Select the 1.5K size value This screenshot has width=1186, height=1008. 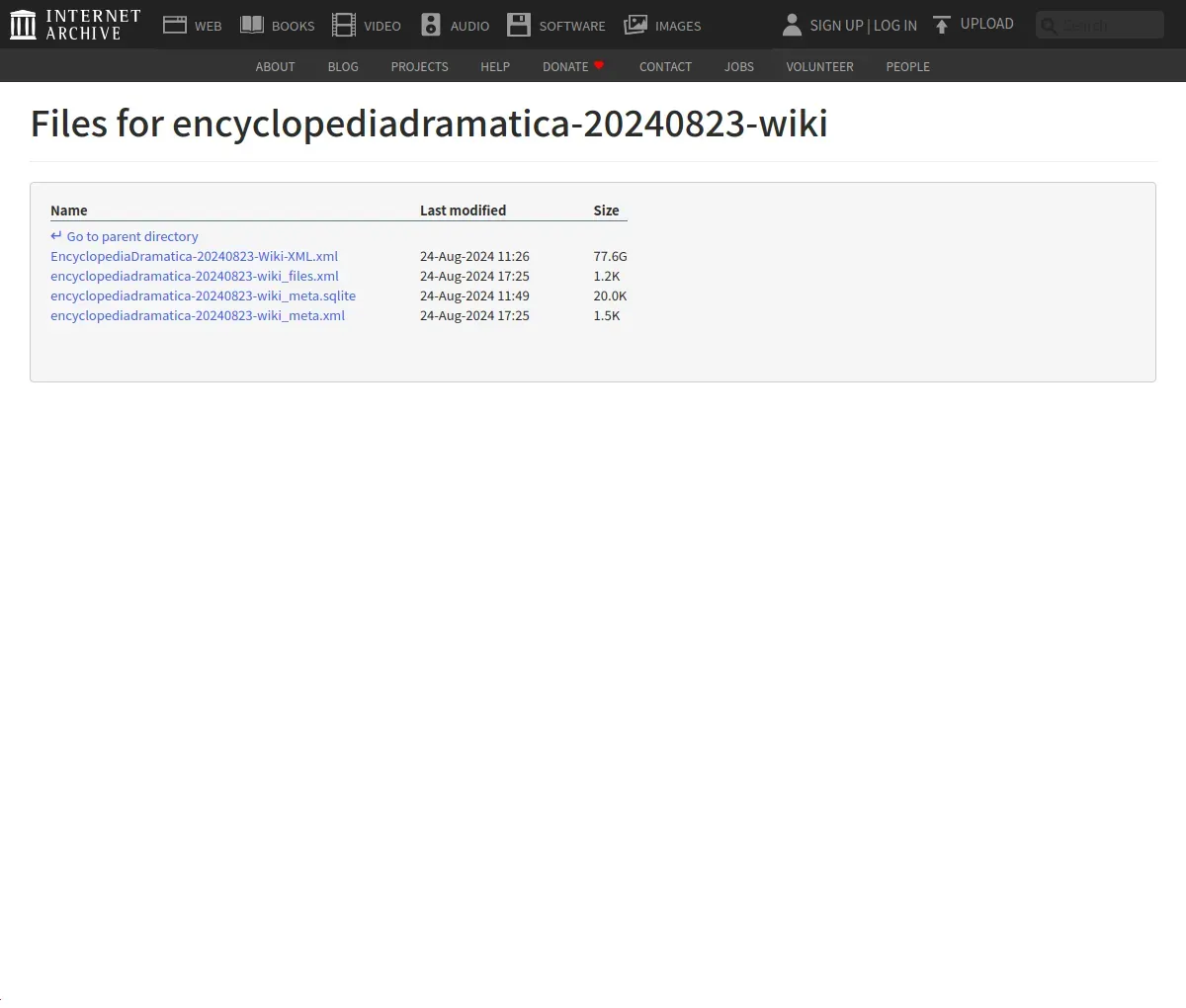pos(607,316)
